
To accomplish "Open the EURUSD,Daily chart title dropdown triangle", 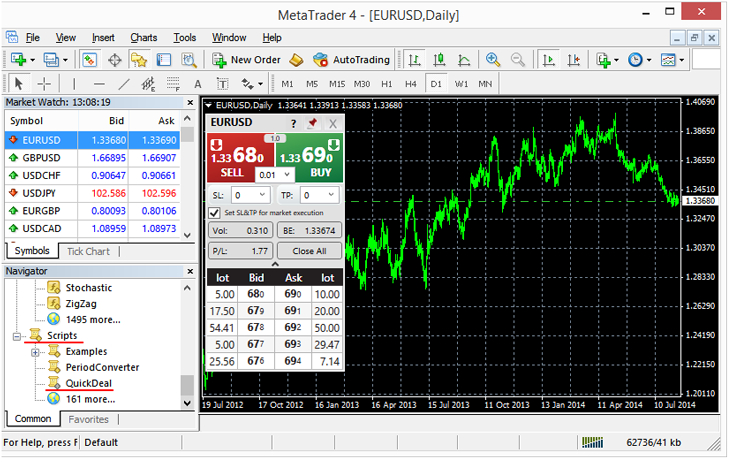I will pos(208,106).
